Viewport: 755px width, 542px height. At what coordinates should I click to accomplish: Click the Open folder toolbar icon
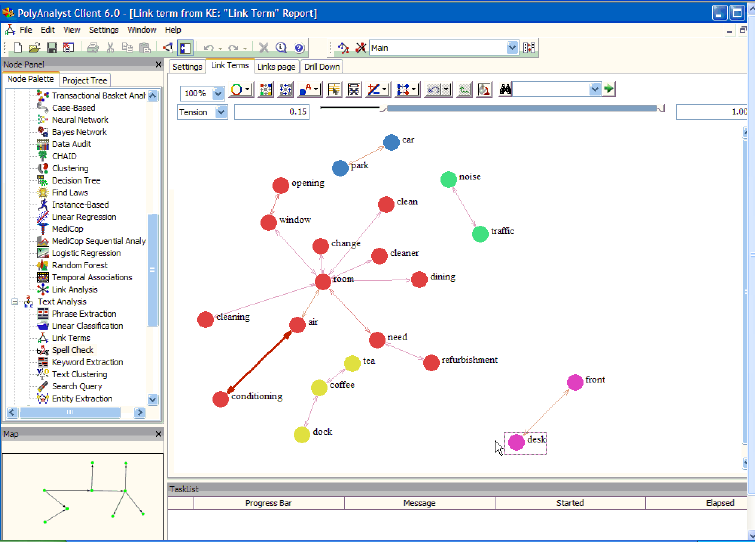[x=34, y=47]
